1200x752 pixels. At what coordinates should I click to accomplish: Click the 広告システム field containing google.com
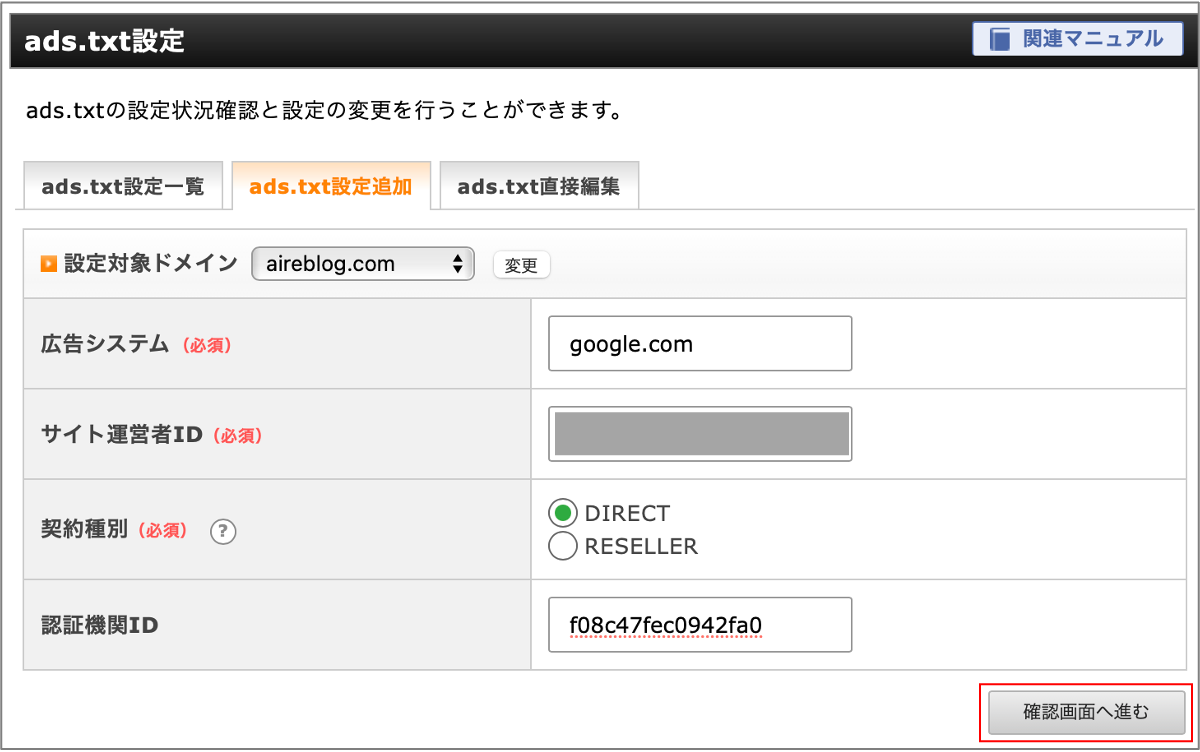[699, 343]
